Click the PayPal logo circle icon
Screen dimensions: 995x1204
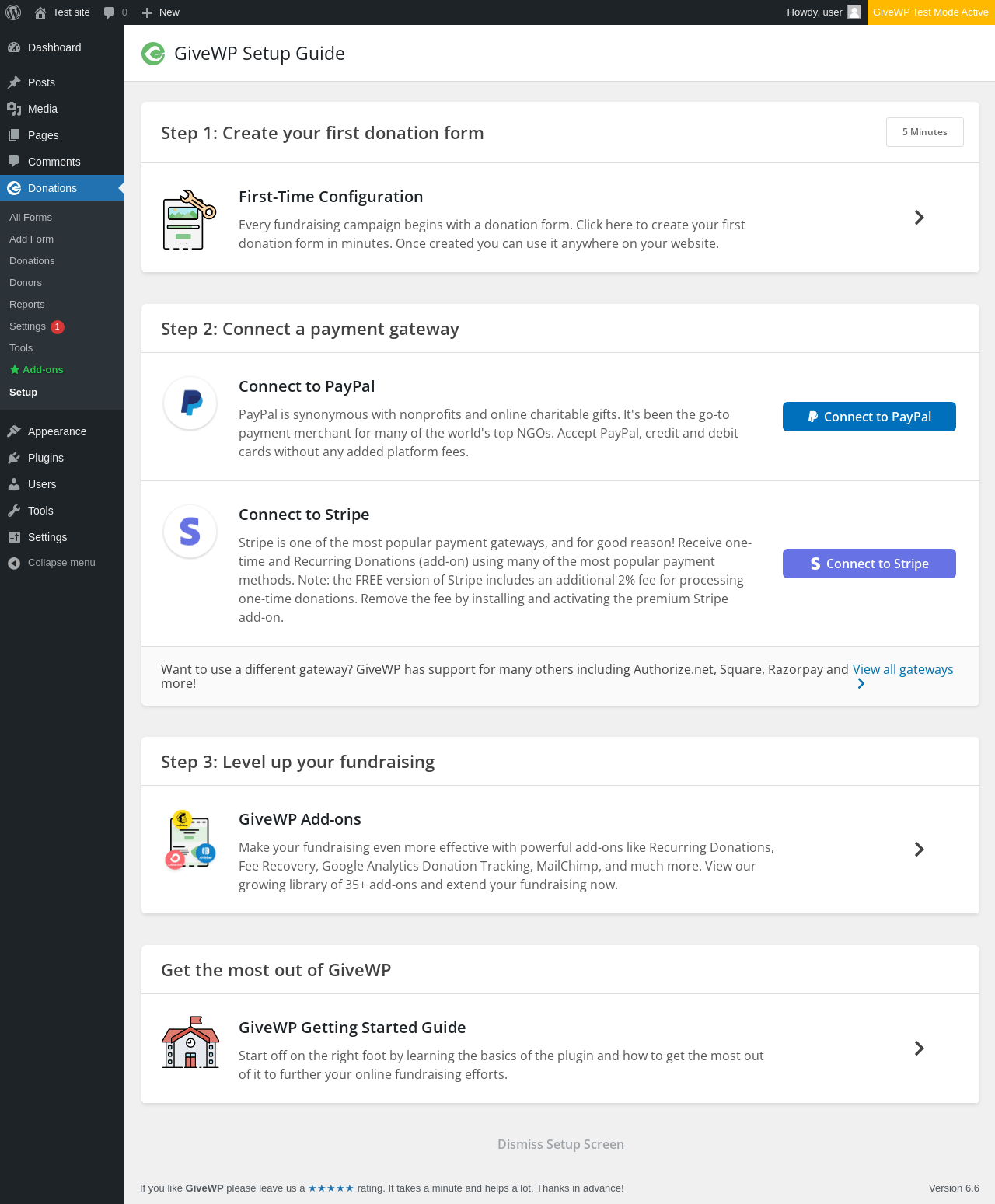190,403
